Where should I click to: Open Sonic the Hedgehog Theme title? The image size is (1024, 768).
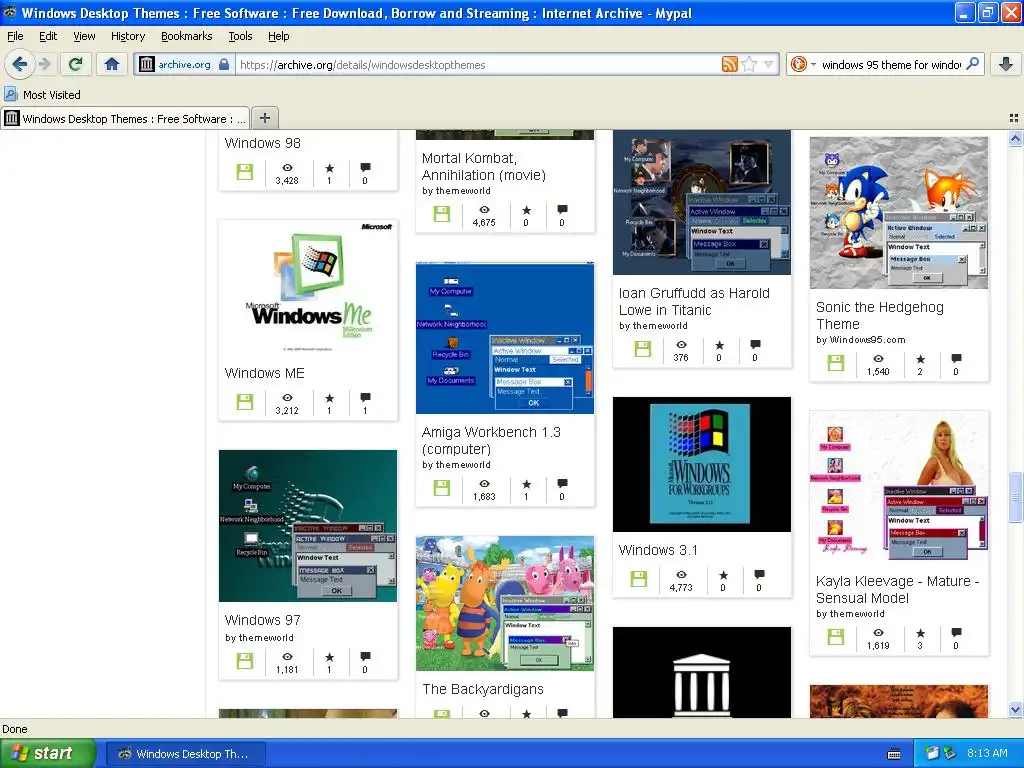[880, 315]
